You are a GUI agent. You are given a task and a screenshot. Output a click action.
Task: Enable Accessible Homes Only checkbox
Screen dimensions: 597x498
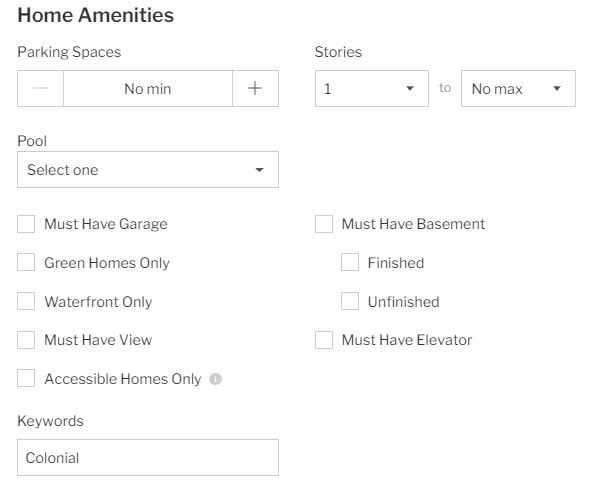26,378
